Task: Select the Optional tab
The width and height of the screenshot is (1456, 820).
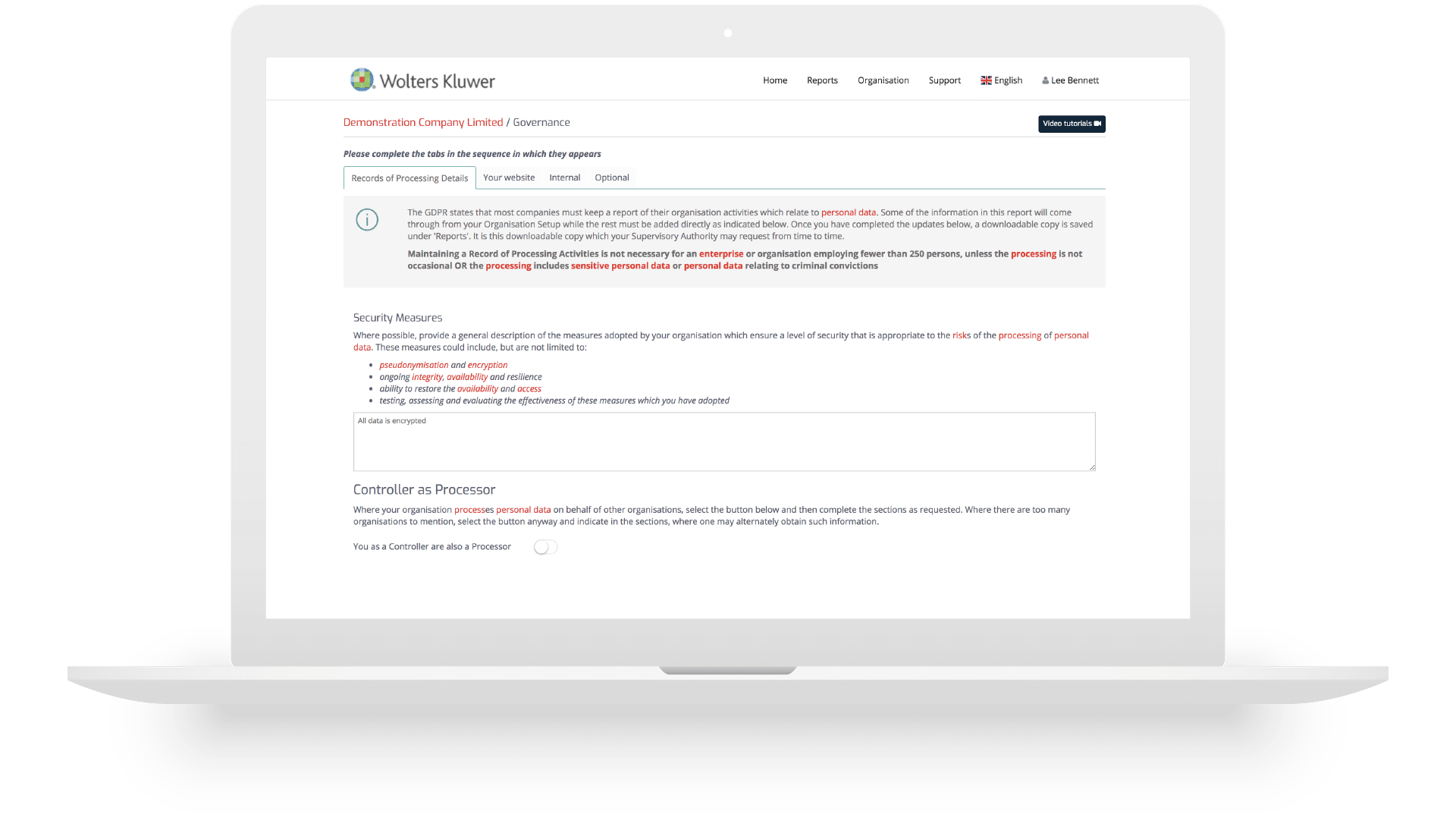Action: [611, 178]
